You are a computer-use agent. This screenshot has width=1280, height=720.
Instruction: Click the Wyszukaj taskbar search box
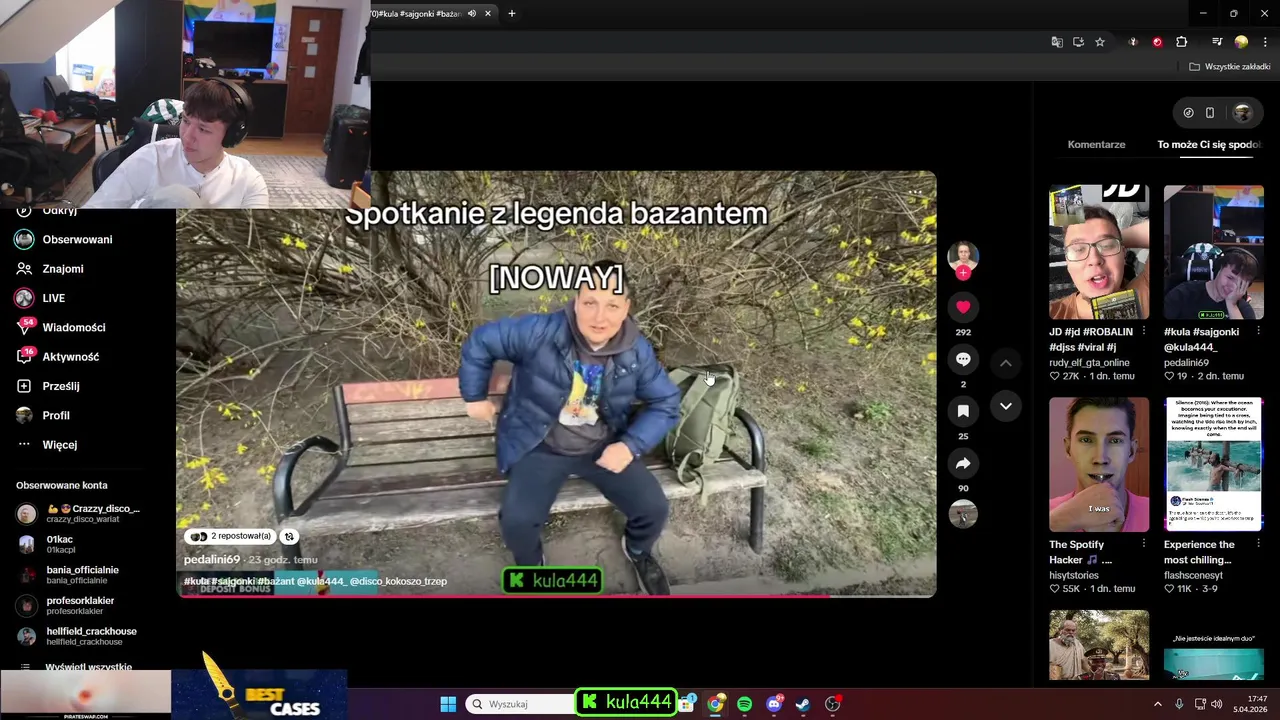(520, 704)
